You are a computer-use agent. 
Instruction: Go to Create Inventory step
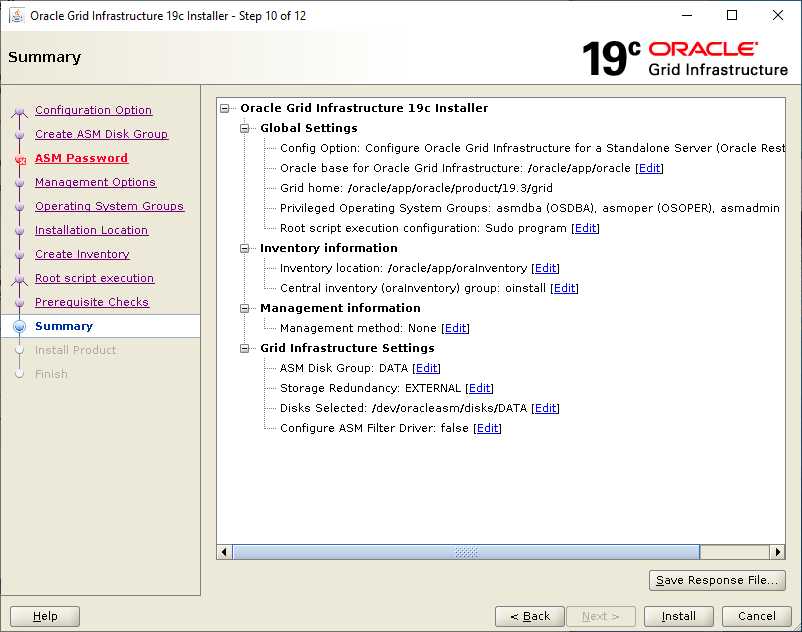click(x=82, y=254)
